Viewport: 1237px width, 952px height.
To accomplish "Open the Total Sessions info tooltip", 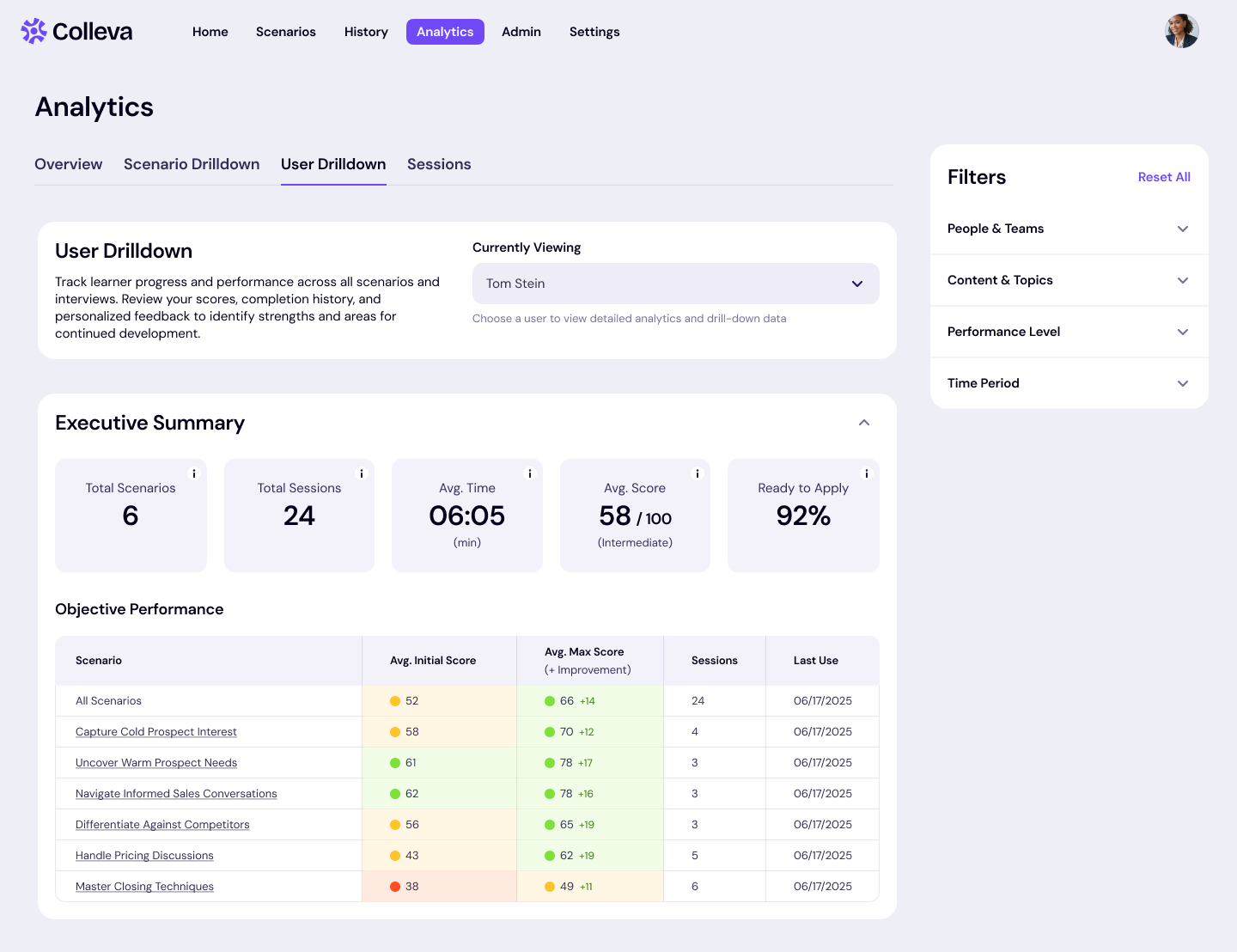I will click(x=362, y=473).
